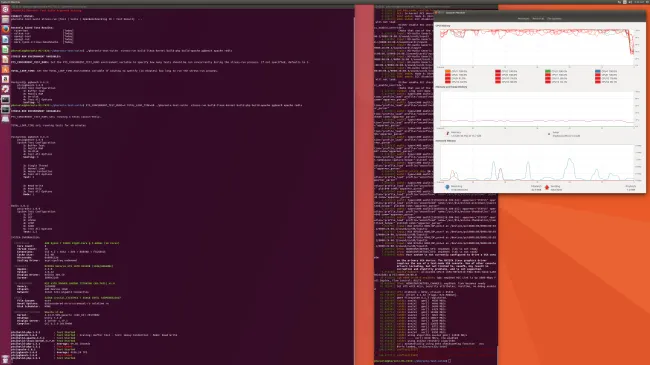This screenshot has width=650, height=365.
Task: Open LibreOffice Calc from the dock
Action: [x=5, y=49]
